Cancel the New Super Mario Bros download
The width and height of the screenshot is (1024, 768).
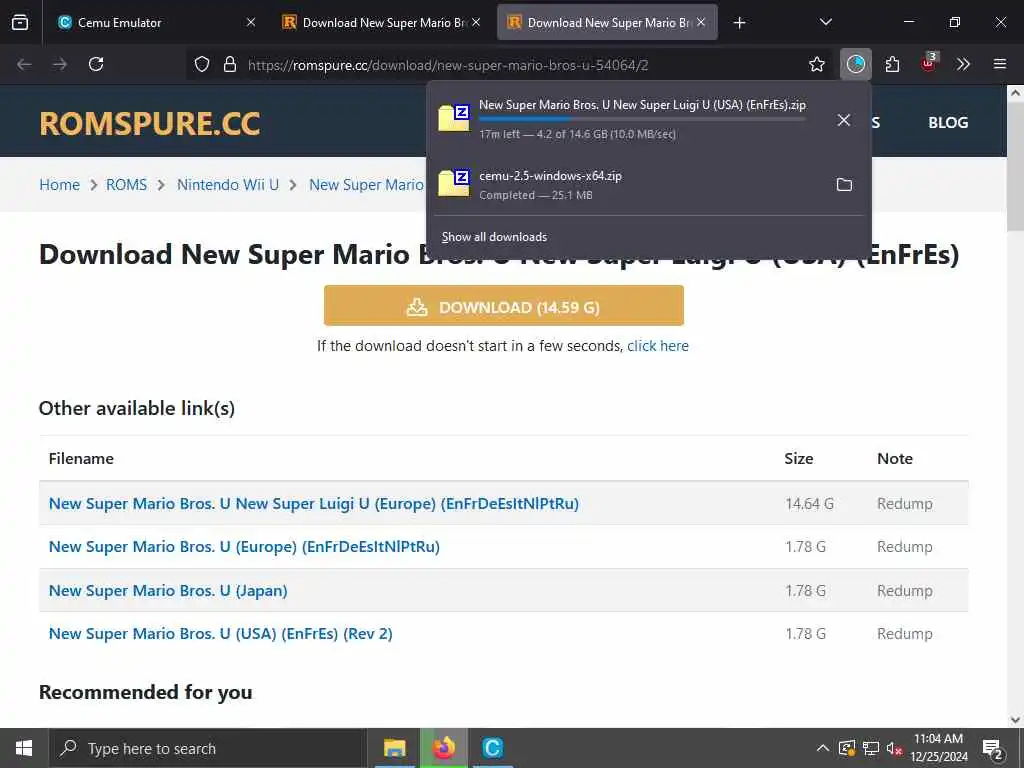pos(844,120)
